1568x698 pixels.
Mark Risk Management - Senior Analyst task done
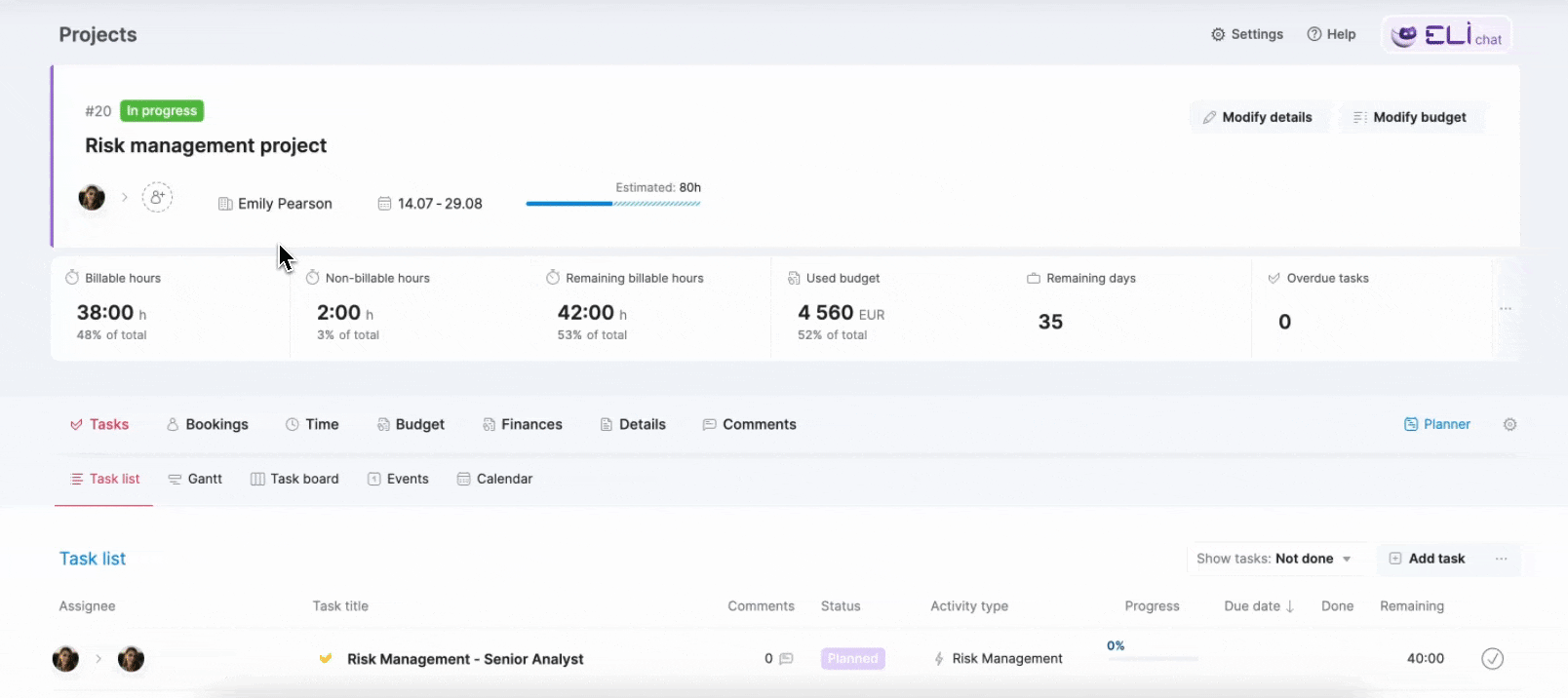1492,659
